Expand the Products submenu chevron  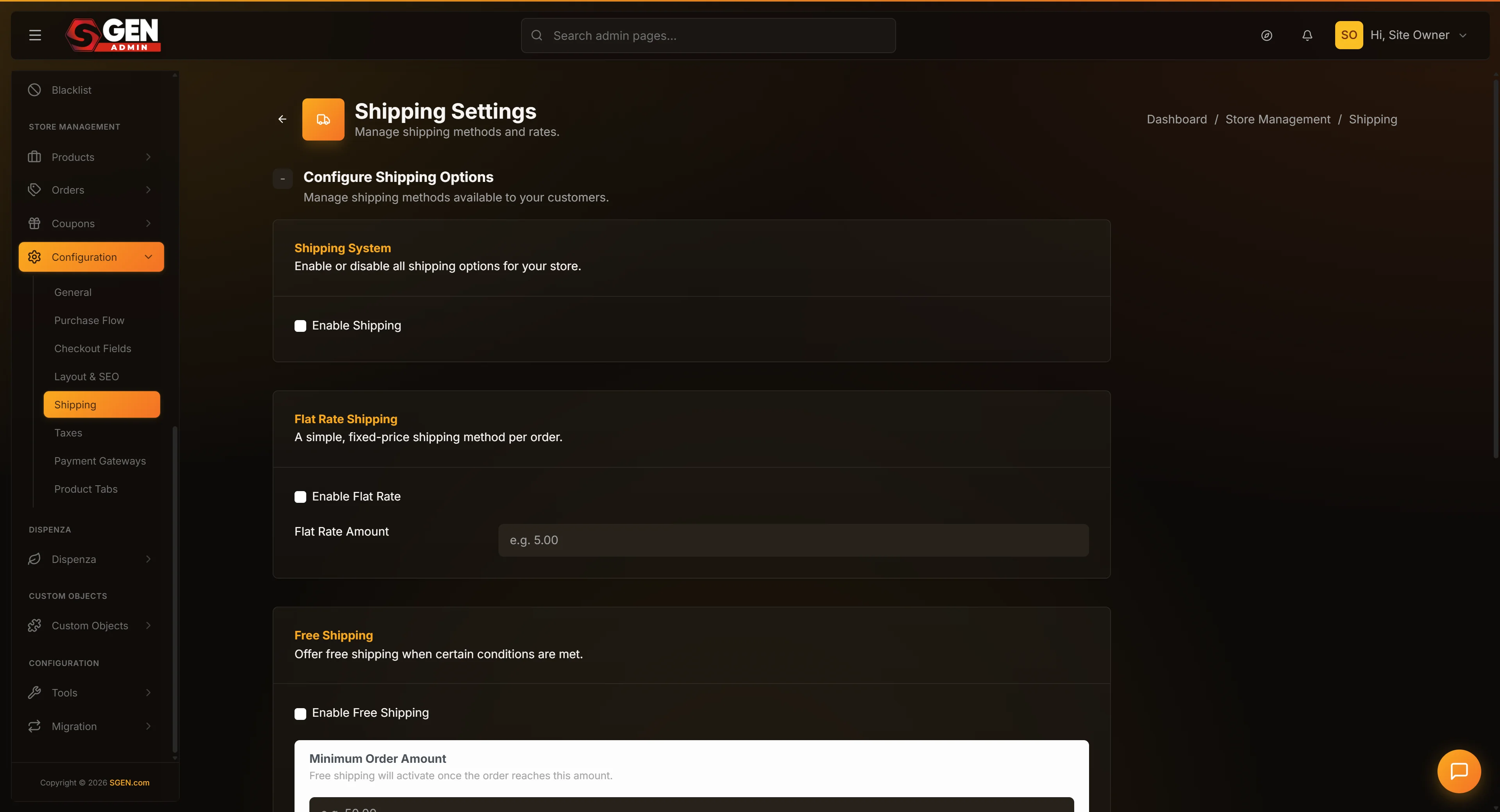[148, 157]
